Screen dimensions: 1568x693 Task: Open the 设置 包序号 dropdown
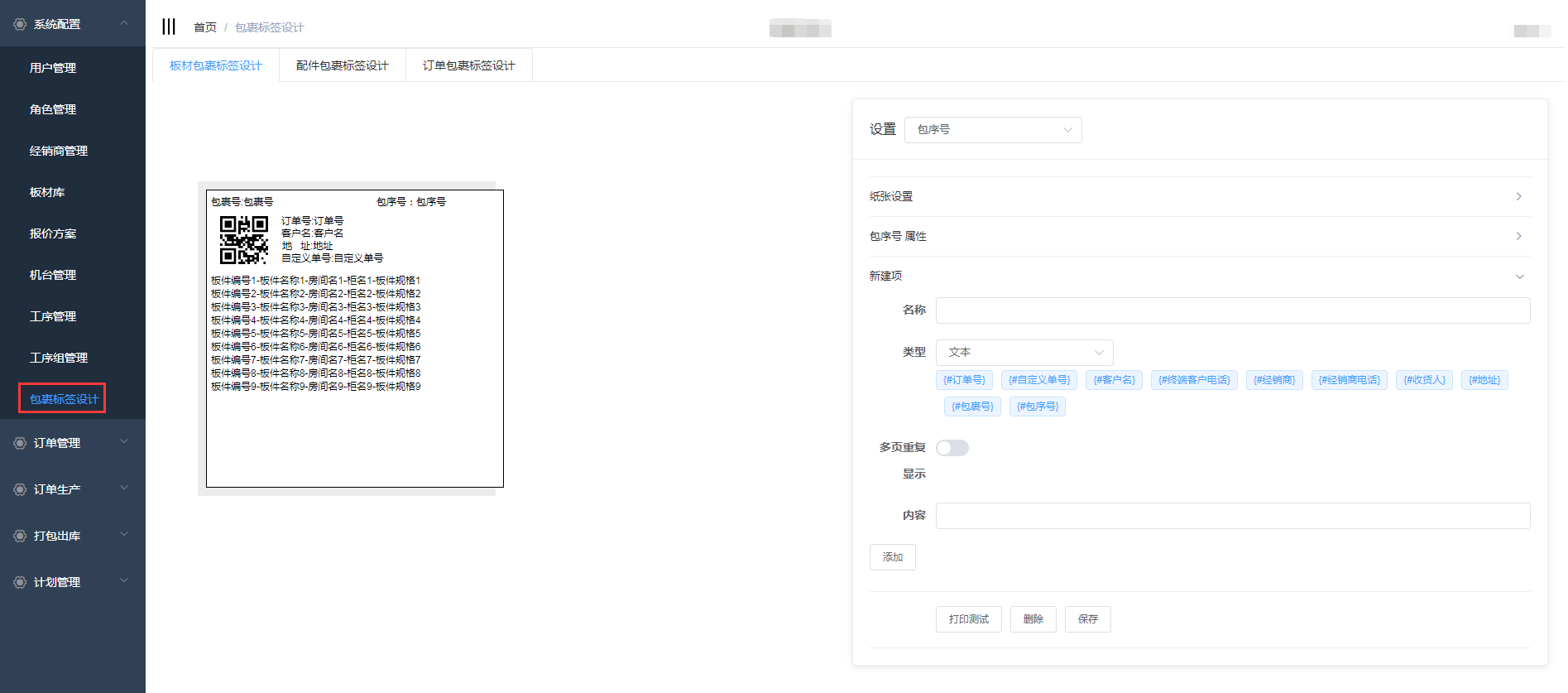click(x=993, y=130)
